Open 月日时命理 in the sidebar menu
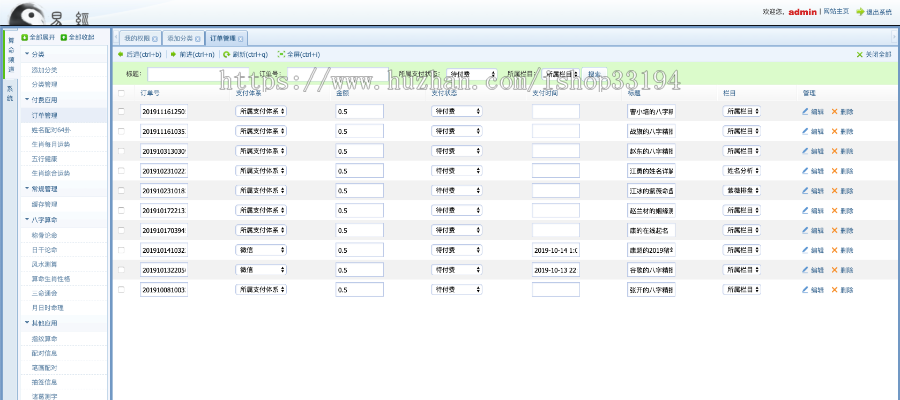The image size is (900, 400). pos(47,308)
